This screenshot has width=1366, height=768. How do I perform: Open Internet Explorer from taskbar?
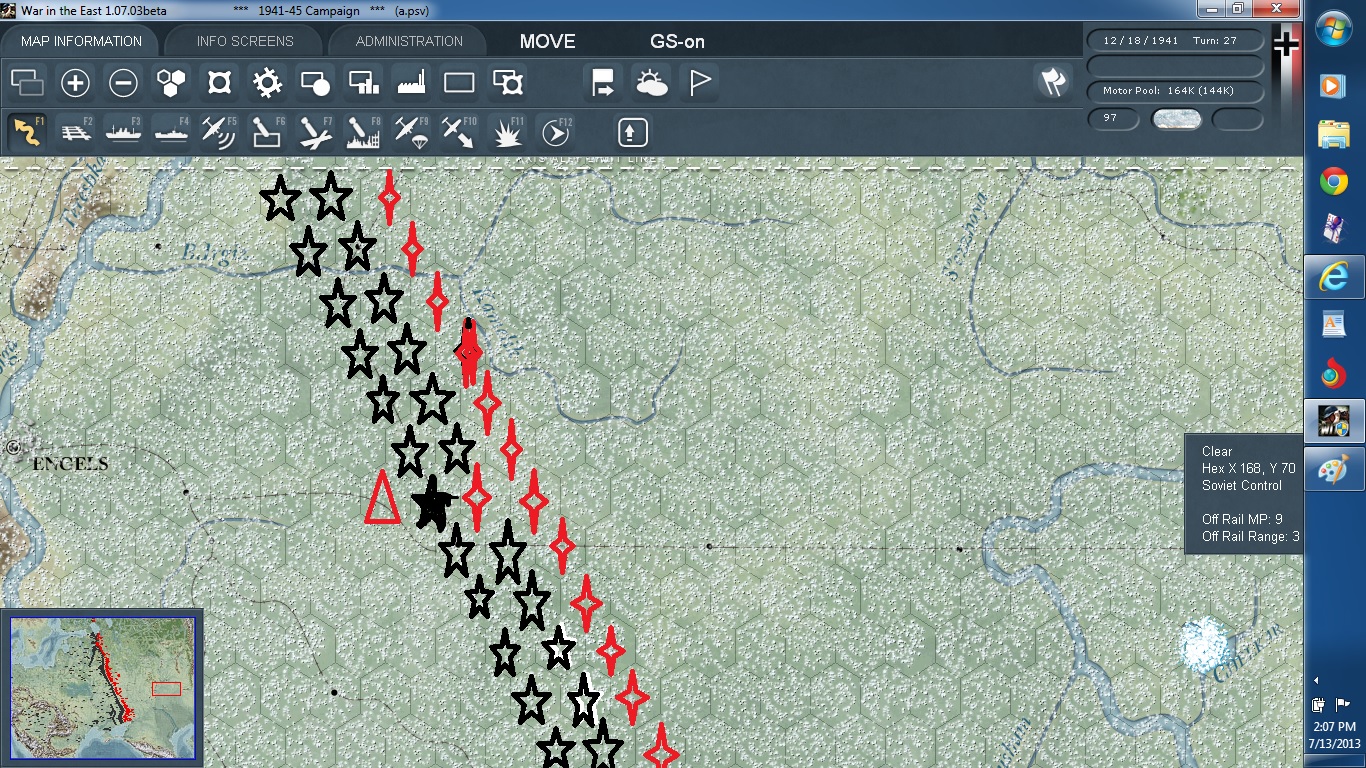point(1334,277)
